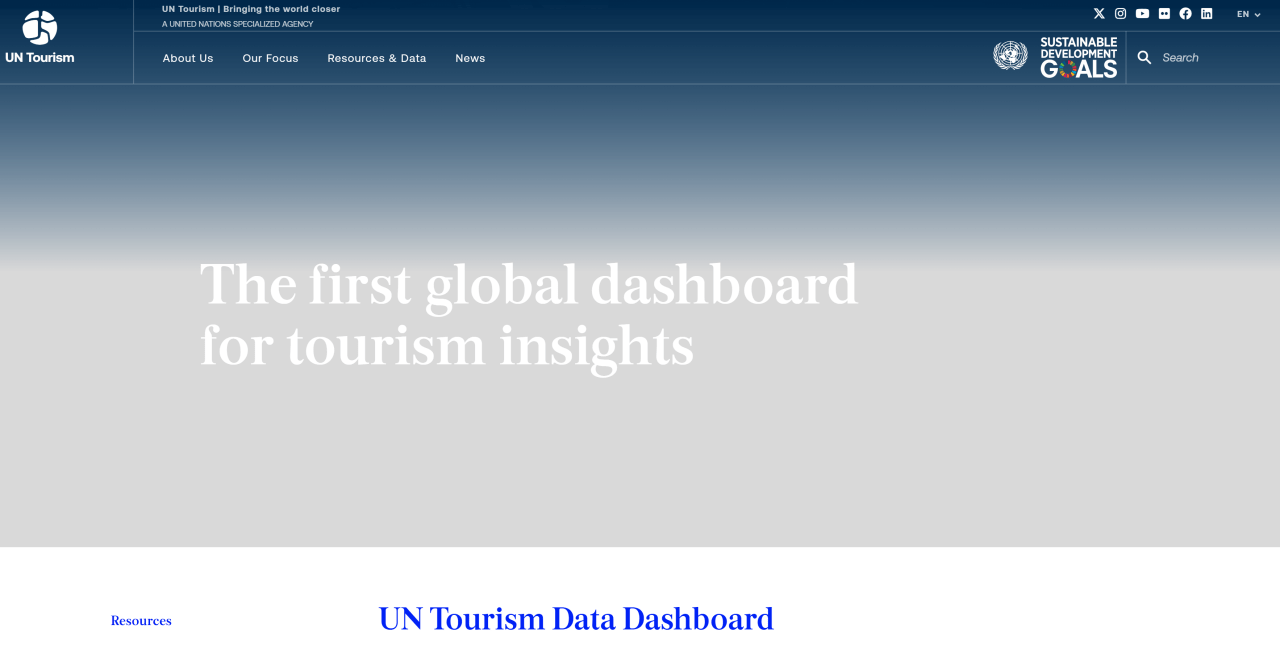Open the LinkedIn social icon
Image resolution: width=1280 pixels, height=645 pixels.
coord(1207,14)
